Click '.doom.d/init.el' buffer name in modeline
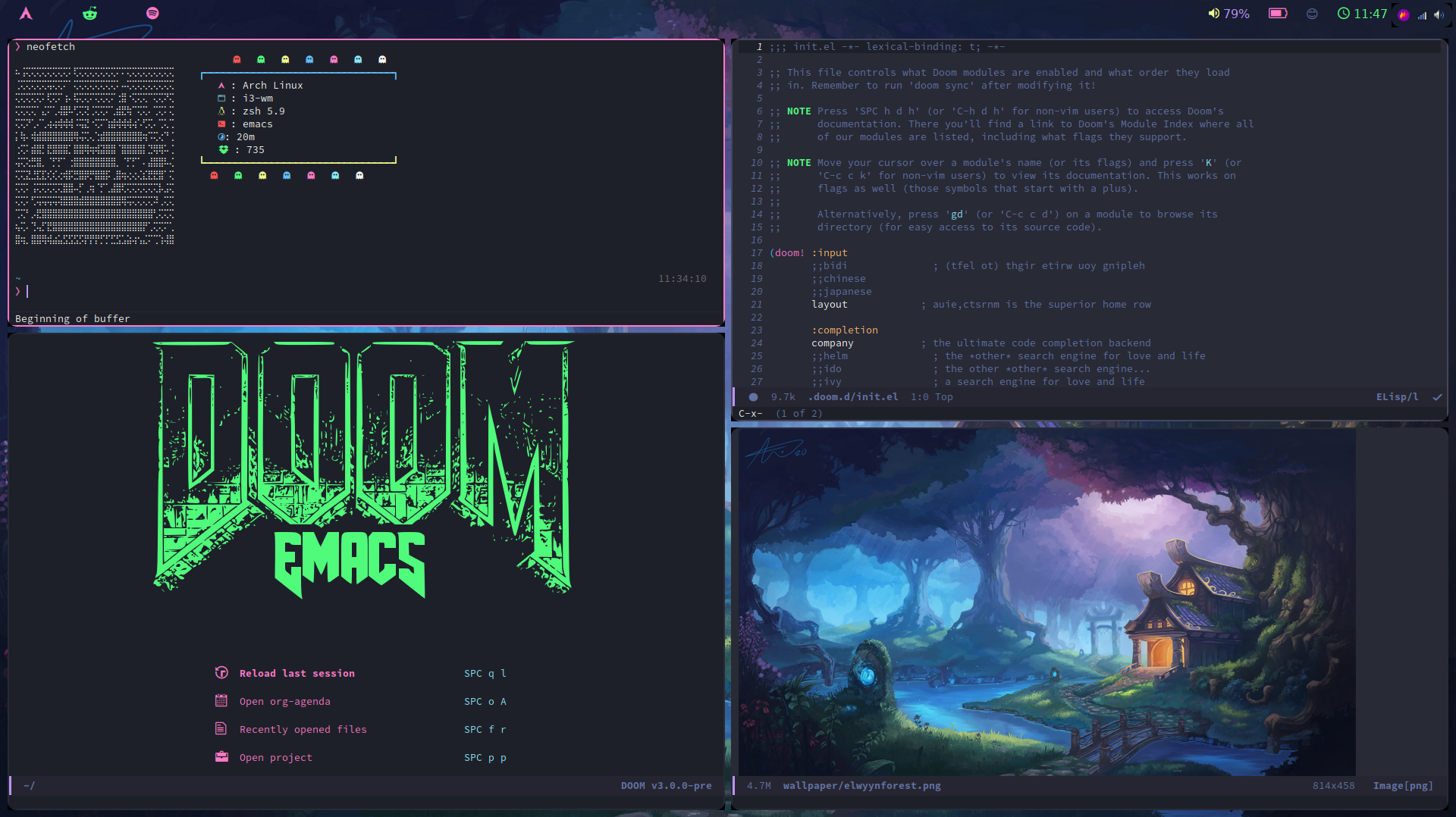 click(853, 397)
